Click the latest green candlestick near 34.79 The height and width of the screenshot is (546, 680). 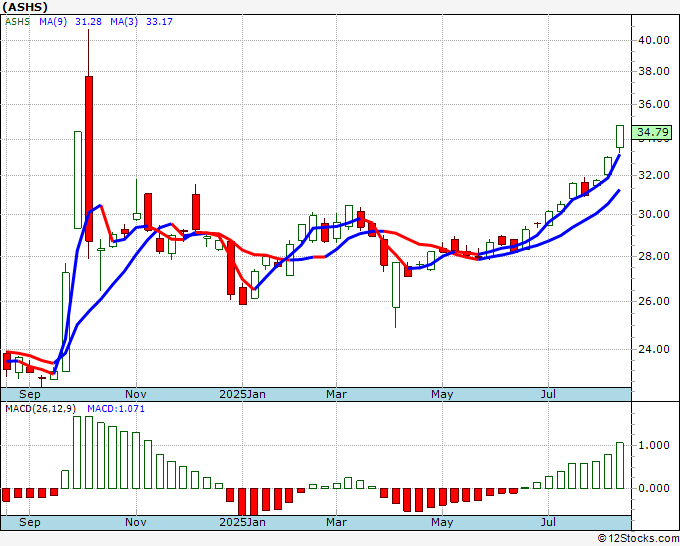tap(620, 137)
